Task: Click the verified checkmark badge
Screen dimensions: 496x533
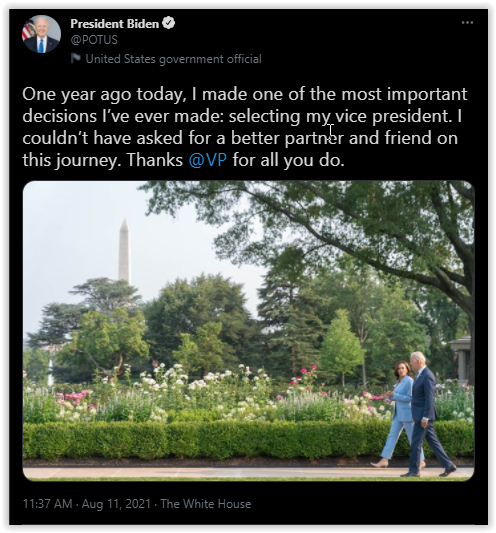Action: [x=168, y=23]
